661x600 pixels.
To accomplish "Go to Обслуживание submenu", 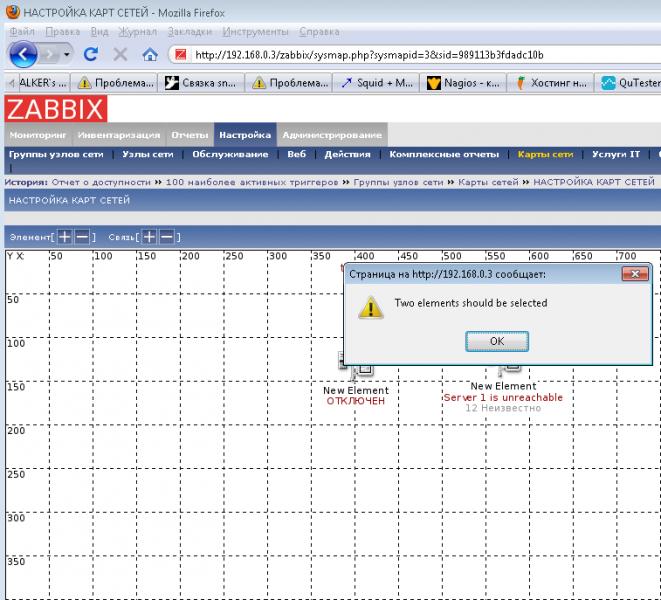I will point(230,154).
